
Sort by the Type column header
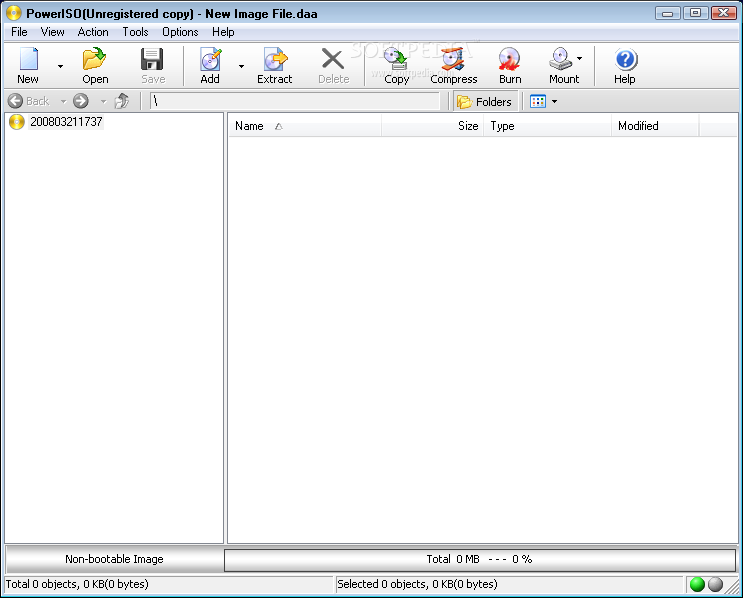[547, 126]
